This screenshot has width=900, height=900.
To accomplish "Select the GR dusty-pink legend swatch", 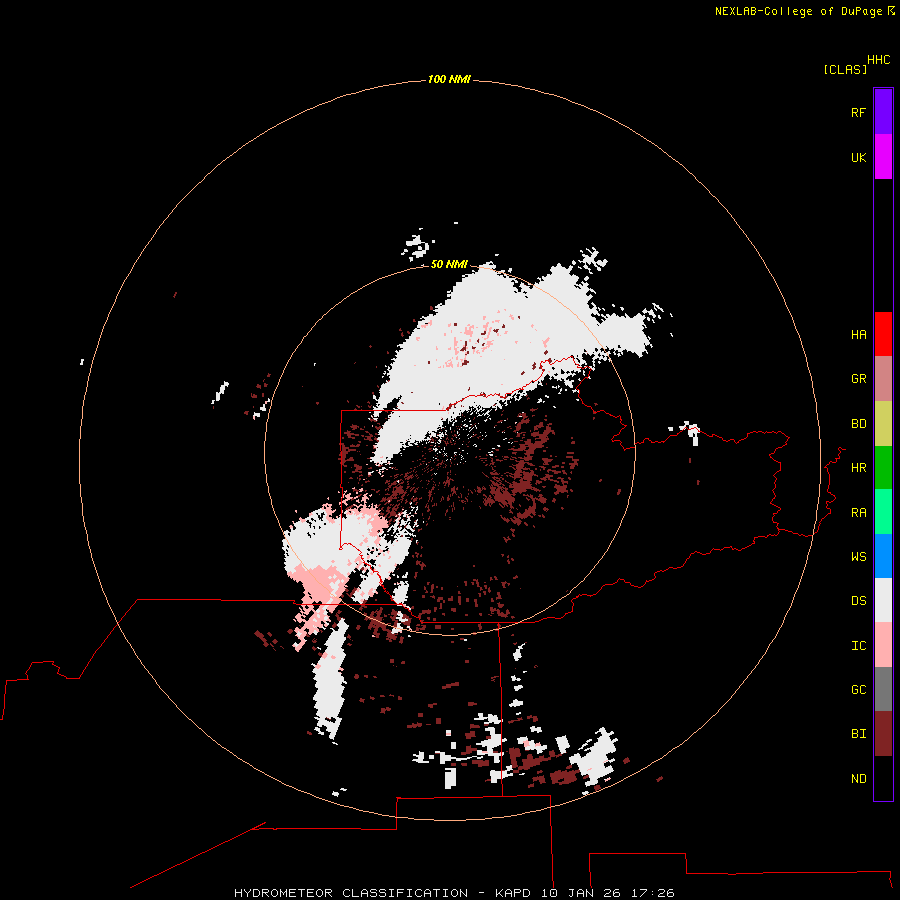I will click(x=883, y=379).
